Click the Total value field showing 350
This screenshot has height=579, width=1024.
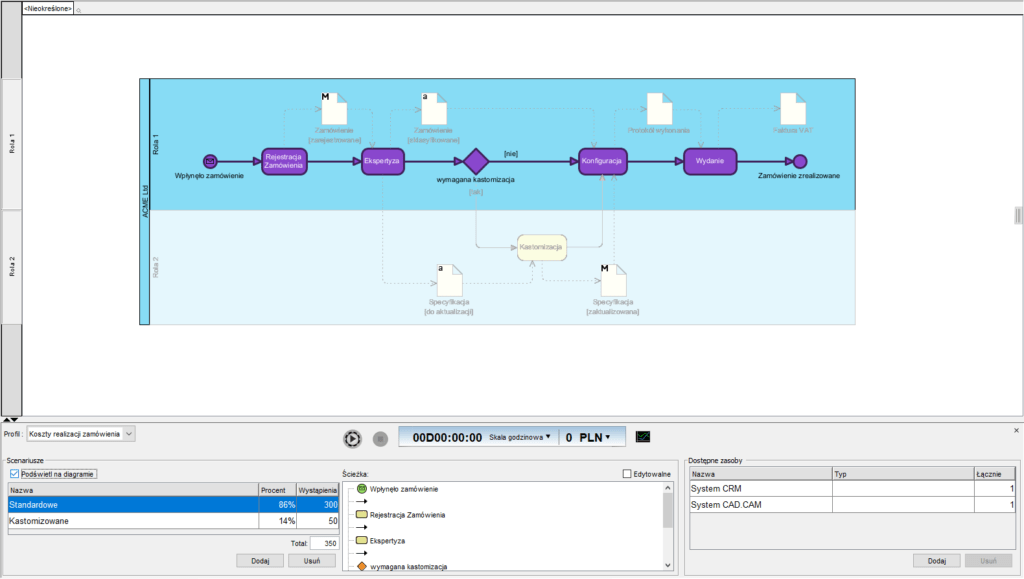pyautogui.click(x=324, y=543)
